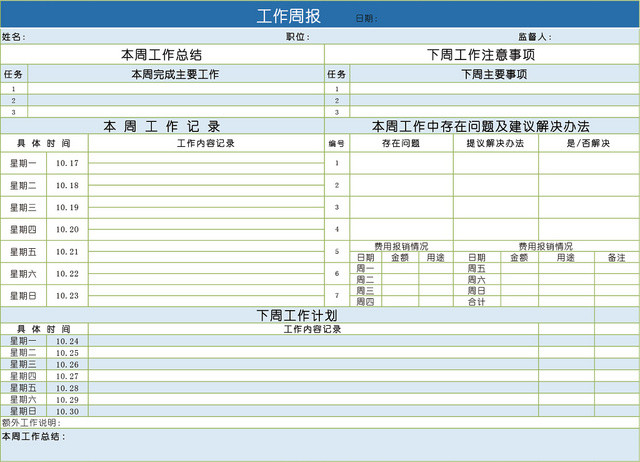Click the date cell 10.23
Screen dimensions: 640x462
tap(67, 296)
